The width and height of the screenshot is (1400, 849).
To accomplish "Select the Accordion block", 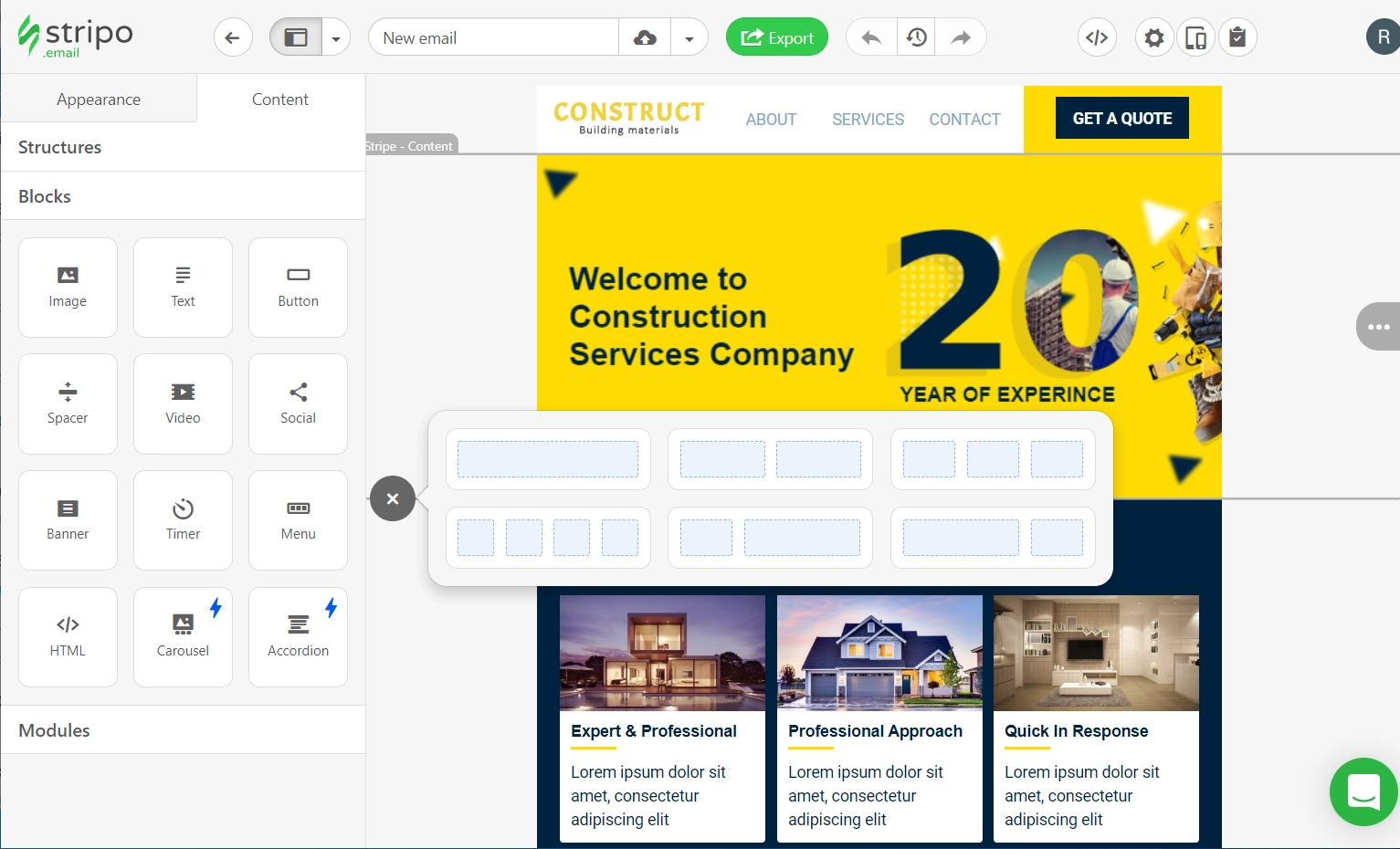I will pos(298,636).
